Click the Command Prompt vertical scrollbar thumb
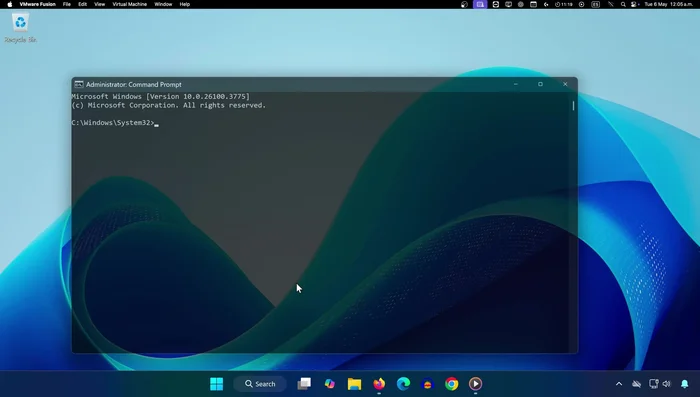 (x=573, y=106)
